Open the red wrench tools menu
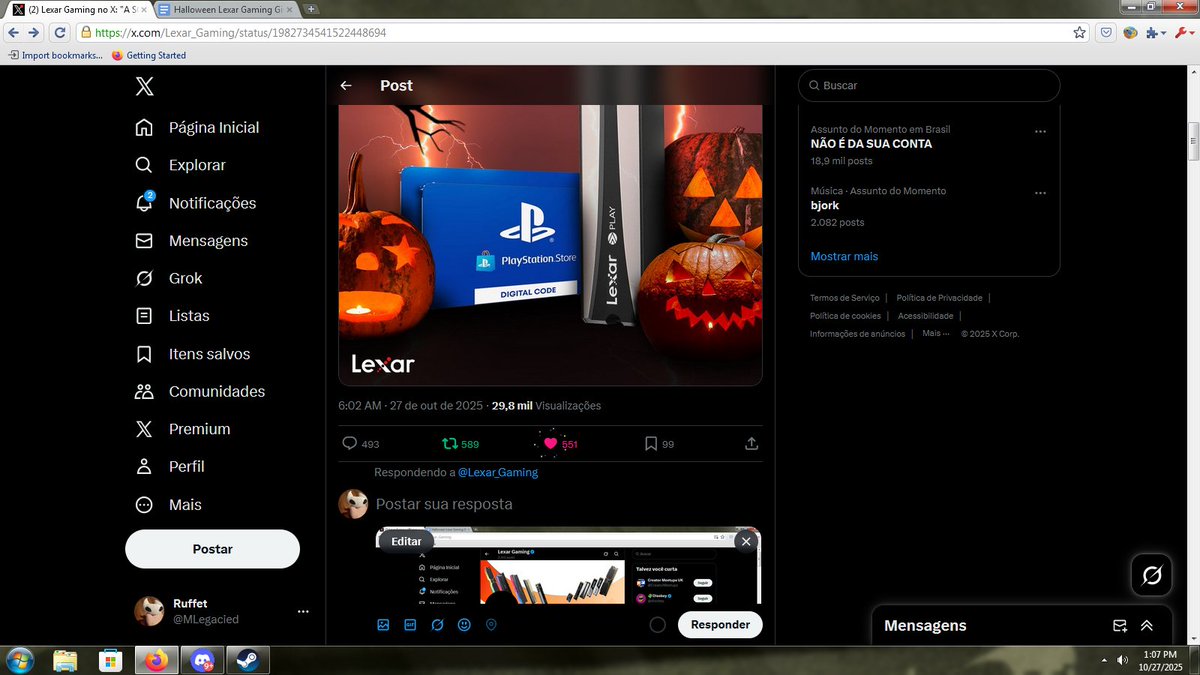 (1184, 33)
